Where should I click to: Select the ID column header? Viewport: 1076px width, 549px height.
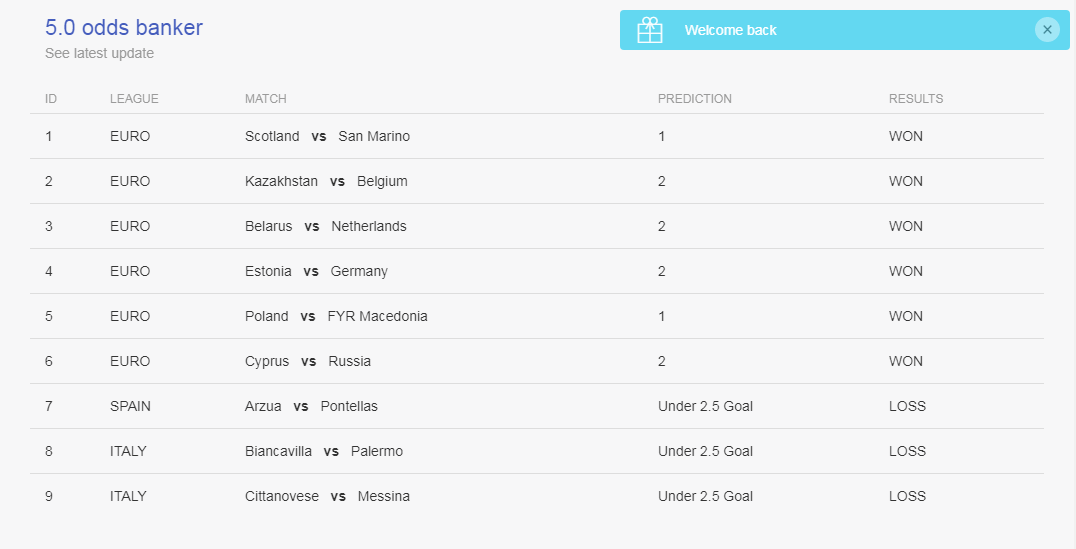(x=51, y=99)
